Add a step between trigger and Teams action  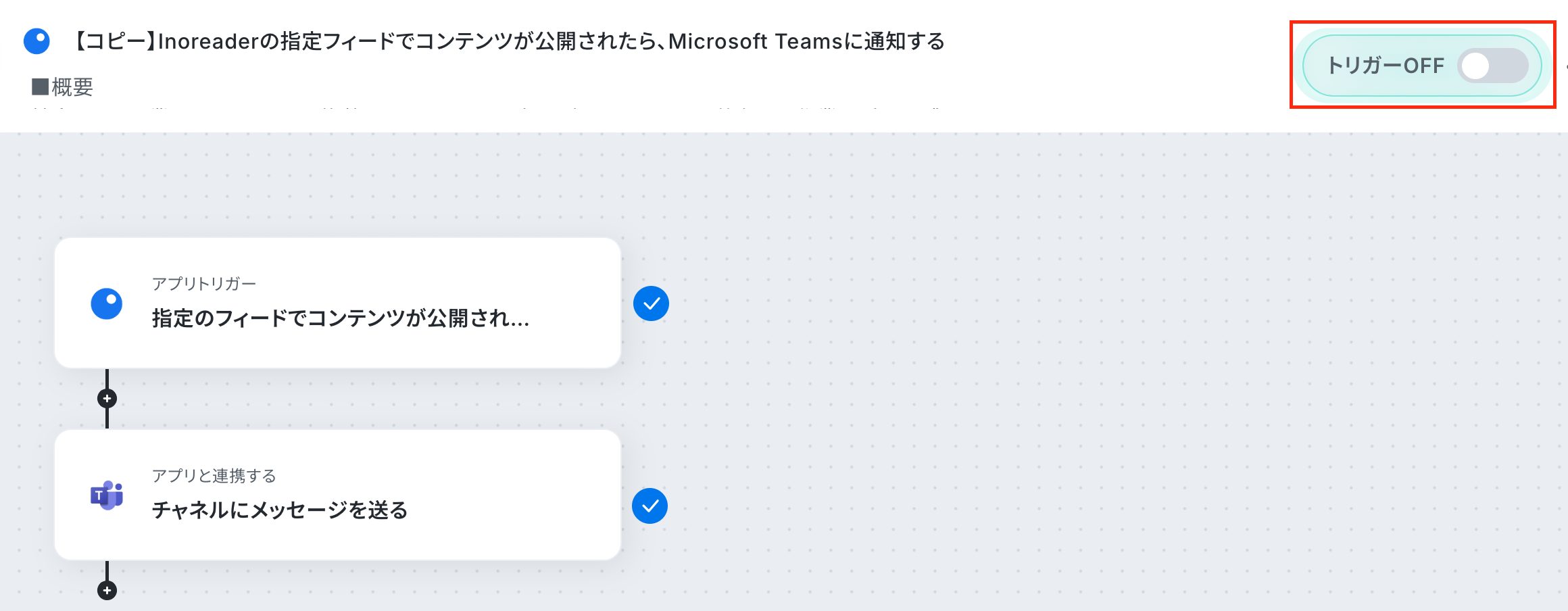pos(107,399)
